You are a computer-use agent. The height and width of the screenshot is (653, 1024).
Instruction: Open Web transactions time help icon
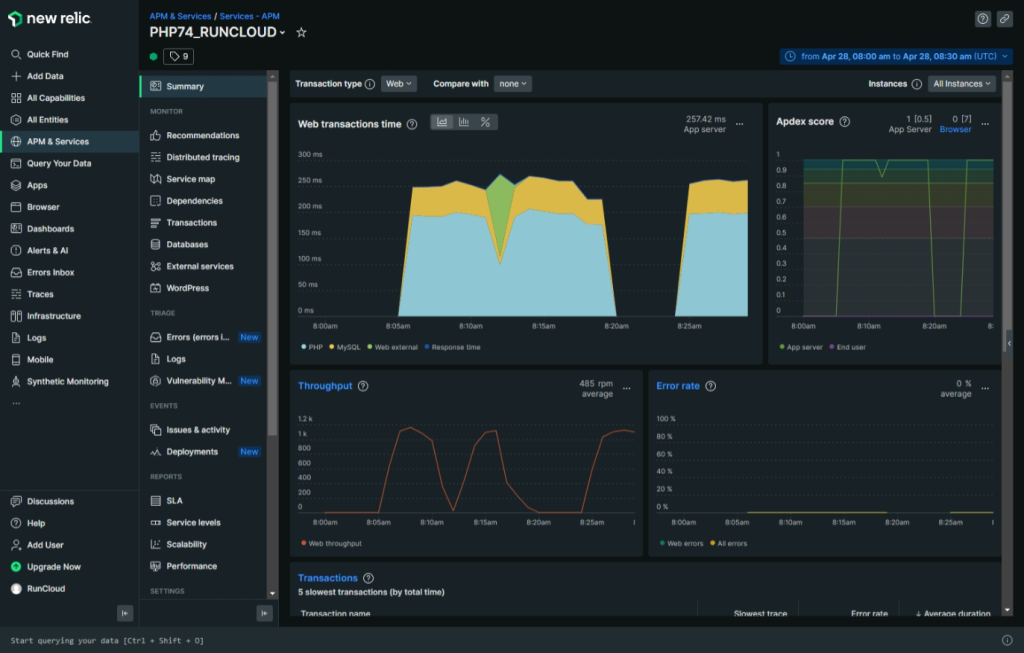tap(411, 124)
